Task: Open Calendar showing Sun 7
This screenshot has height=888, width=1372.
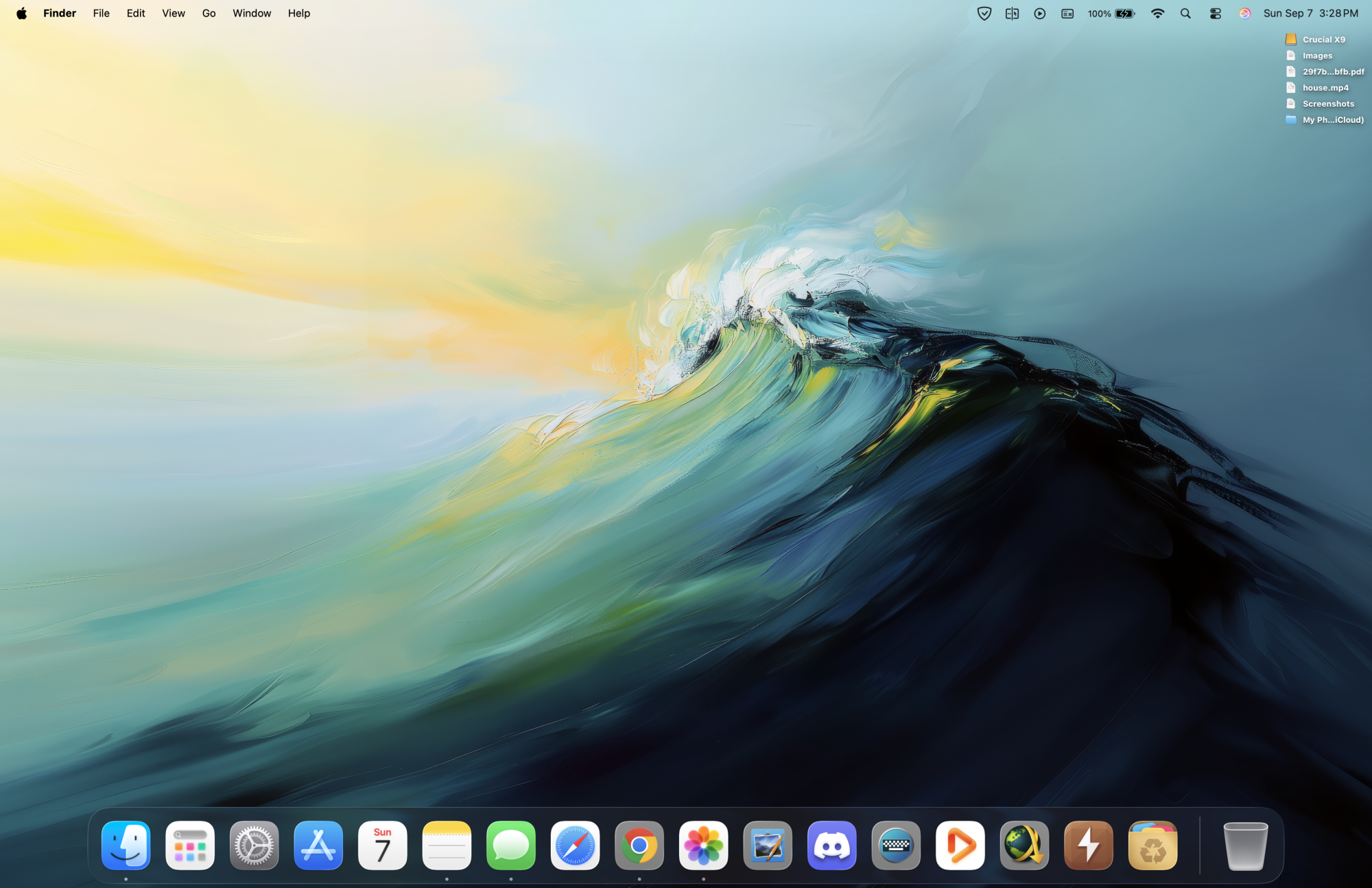Action: click(x=382, y=845)
